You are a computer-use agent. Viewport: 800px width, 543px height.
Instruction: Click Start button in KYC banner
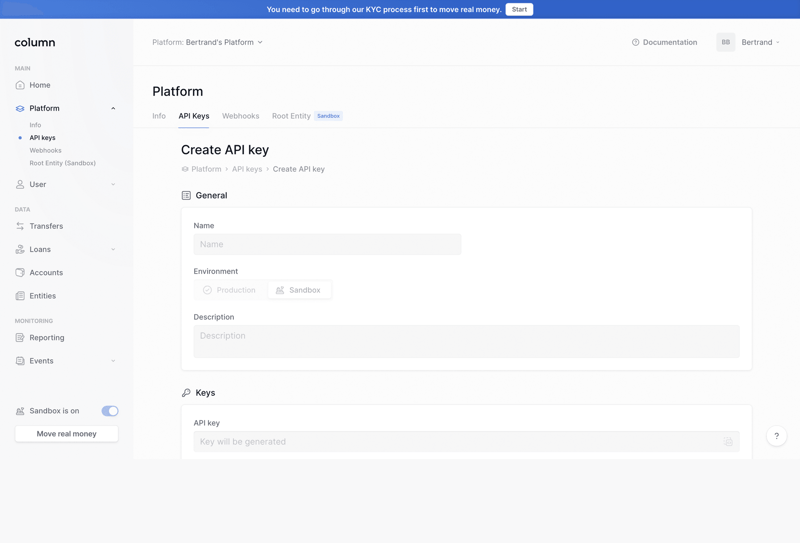click(519, 9)
